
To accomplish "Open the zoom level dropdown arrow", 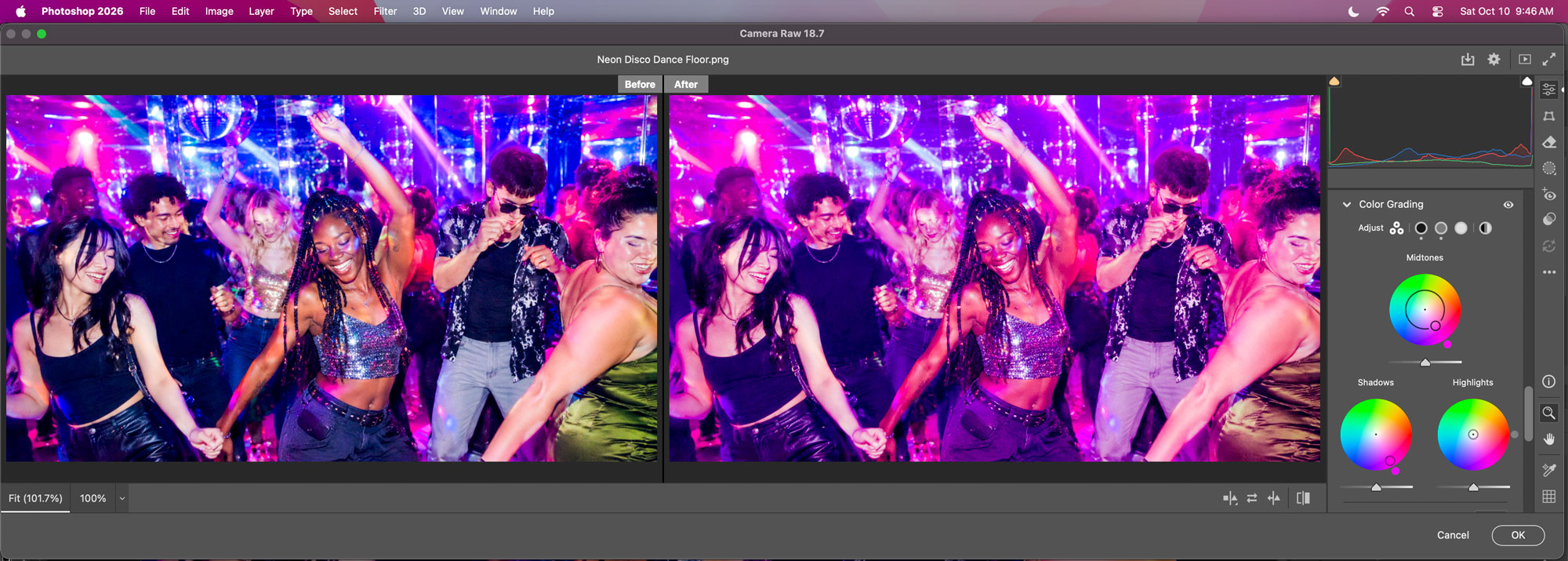I will [x=122, y=498].
